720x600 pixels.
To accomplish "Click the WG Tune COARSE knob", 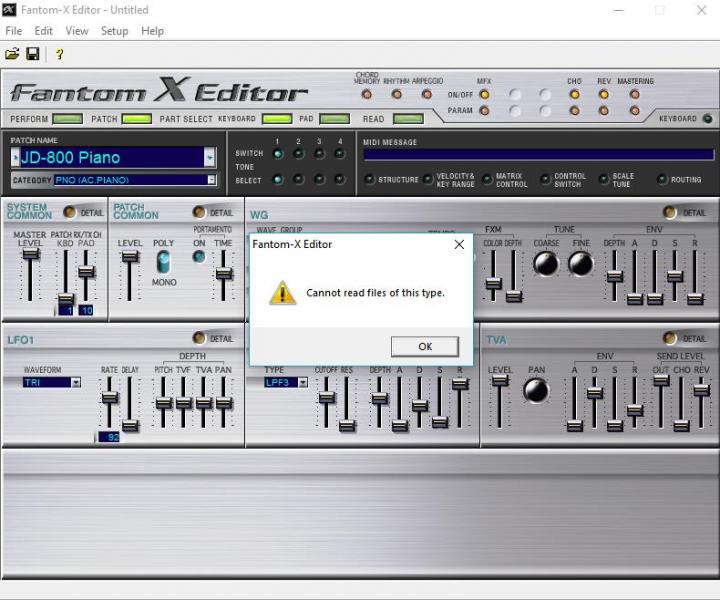I will coord(546,264).
